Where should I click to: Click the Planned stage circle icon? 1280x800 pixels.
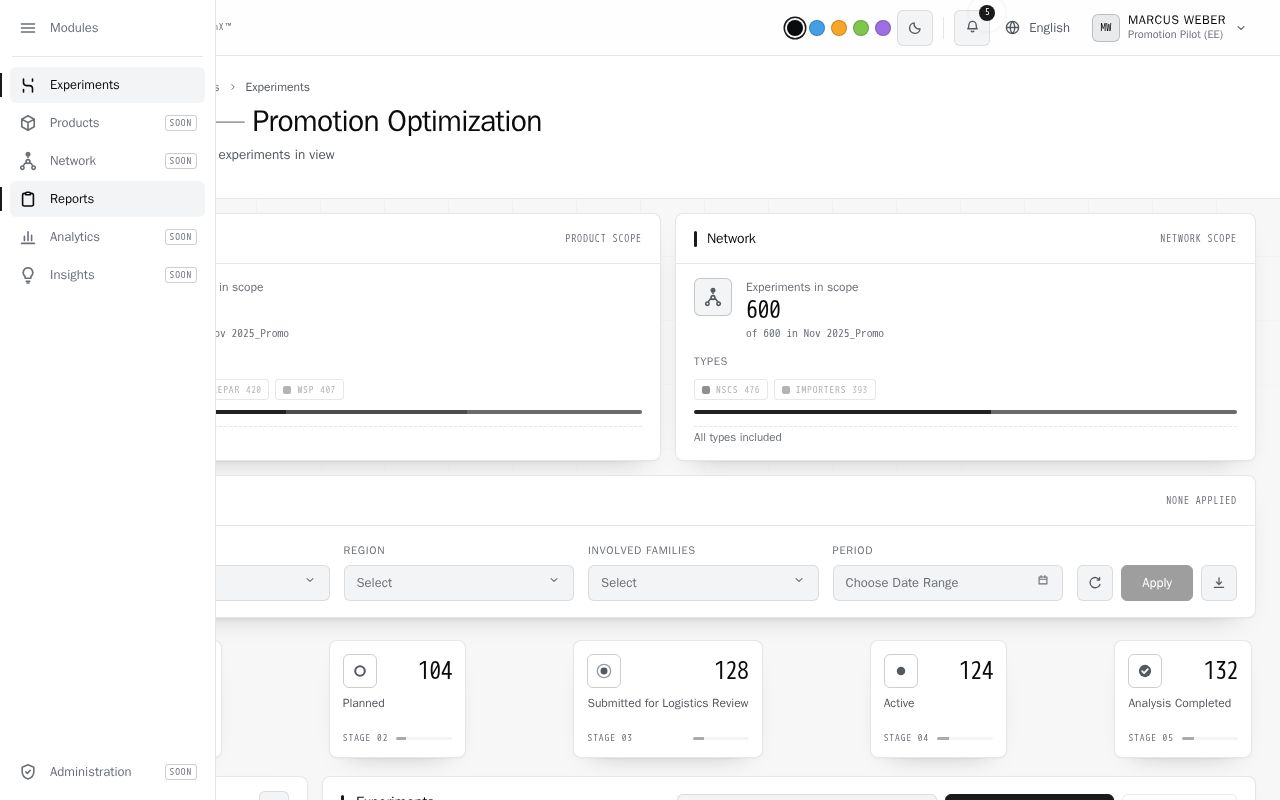coord(360,671)
